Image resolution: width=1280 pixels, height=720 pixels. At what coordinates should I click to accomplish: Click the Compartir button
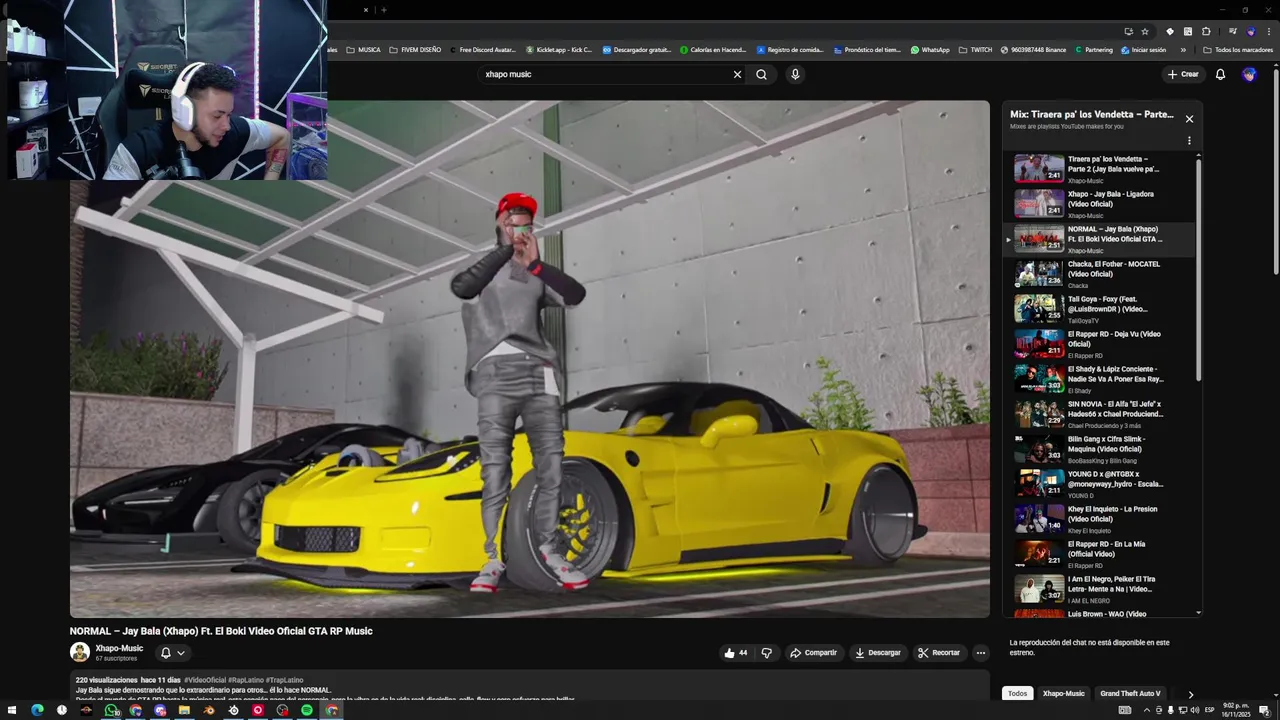click(814, 653)
